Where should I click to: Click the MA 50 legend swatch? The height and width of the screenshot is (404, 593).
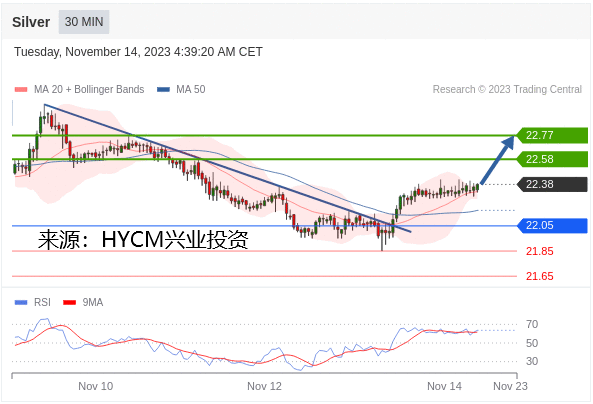163,90
